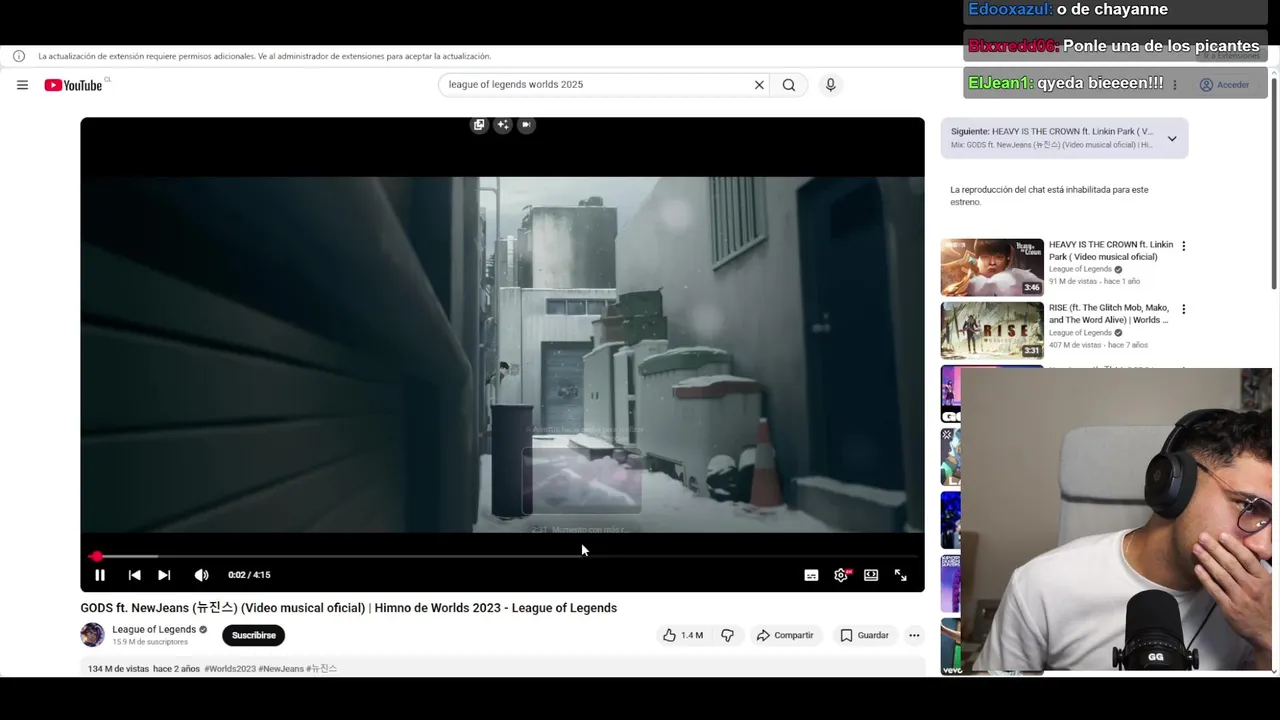Viewport: 1280px width, 720px height.
Task: Open League of Legends channel avatar
Action: [92, 635]
